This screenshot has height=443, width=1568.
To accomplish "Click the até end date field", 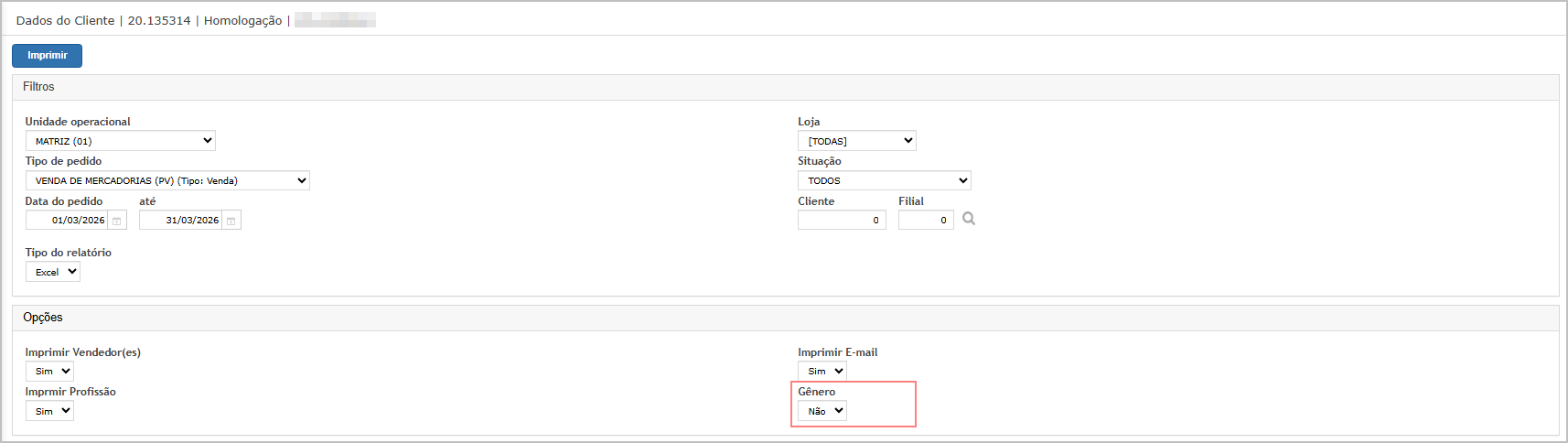I will (x=180, y=221).
